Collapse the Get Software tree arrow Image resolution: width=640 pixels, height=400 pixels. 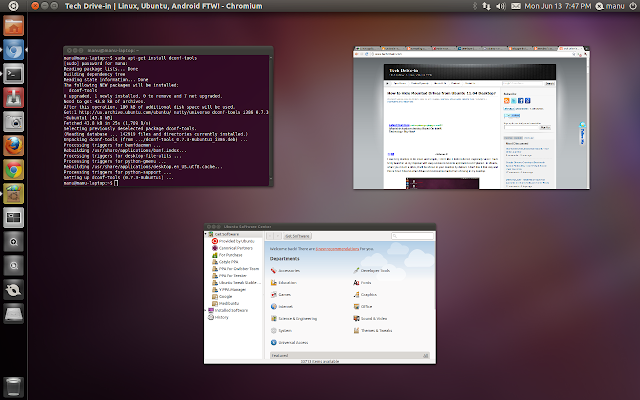(x=206, y=234)
